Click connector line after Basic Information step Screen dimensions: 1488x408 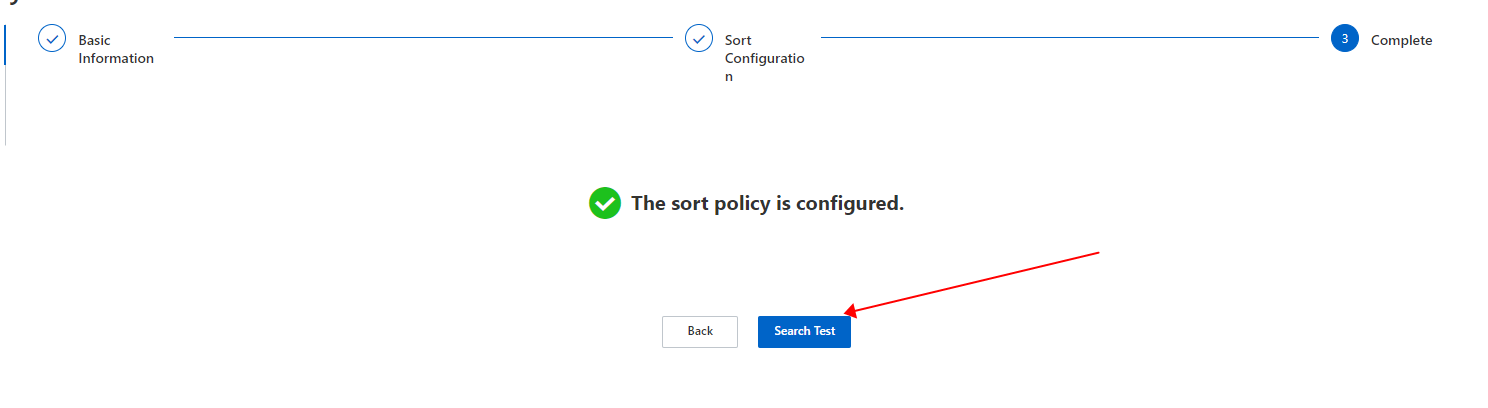click(x=423, y=38)
